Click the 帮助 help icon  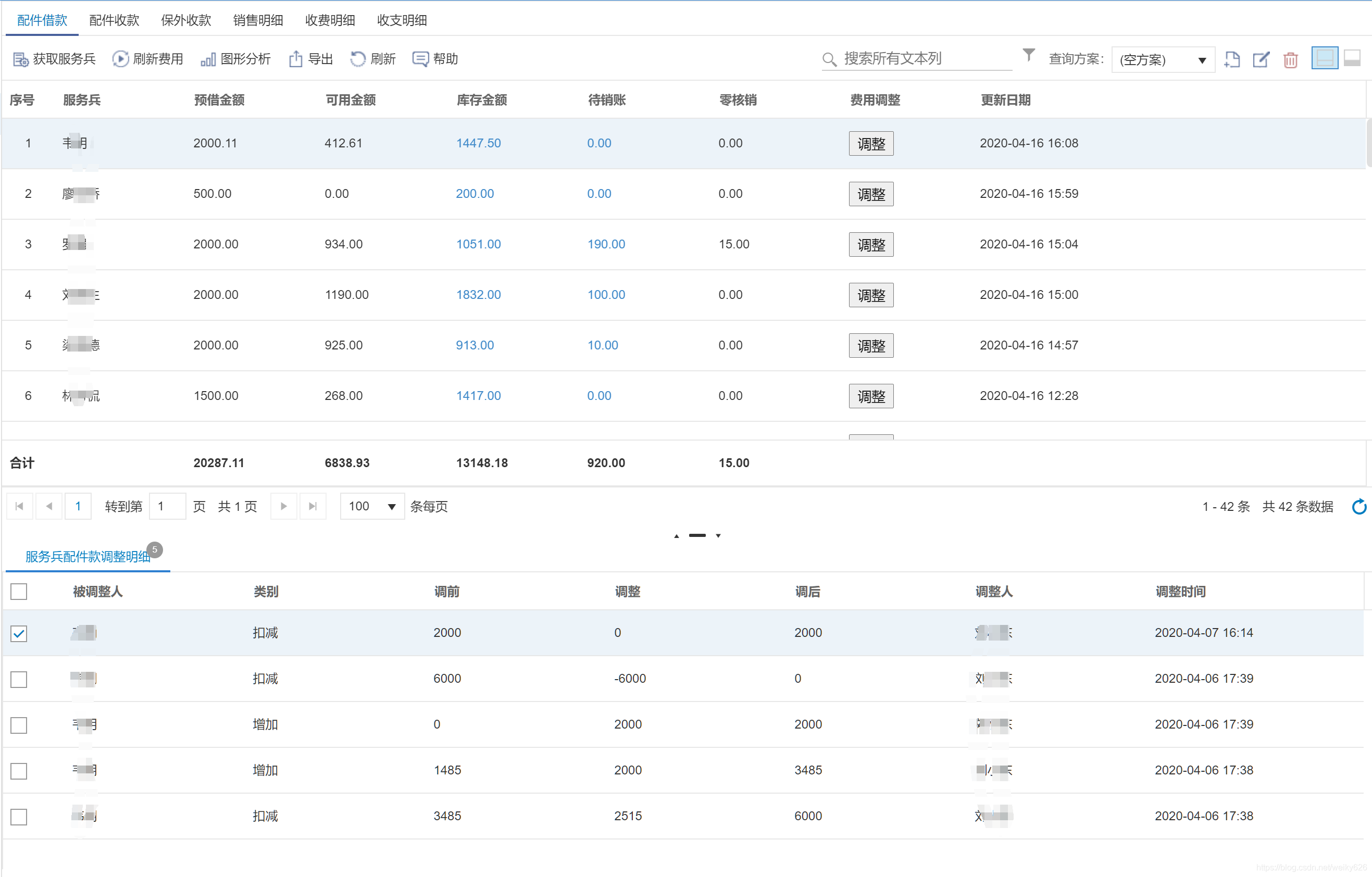click(420, 59)
